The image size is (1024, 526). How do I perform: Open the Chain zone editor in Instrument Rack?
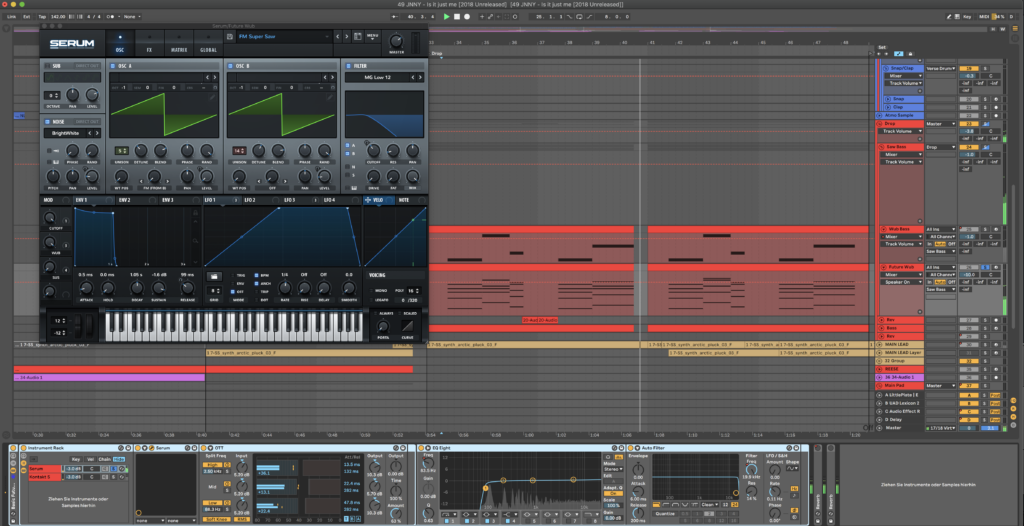(x=104, y=459)
